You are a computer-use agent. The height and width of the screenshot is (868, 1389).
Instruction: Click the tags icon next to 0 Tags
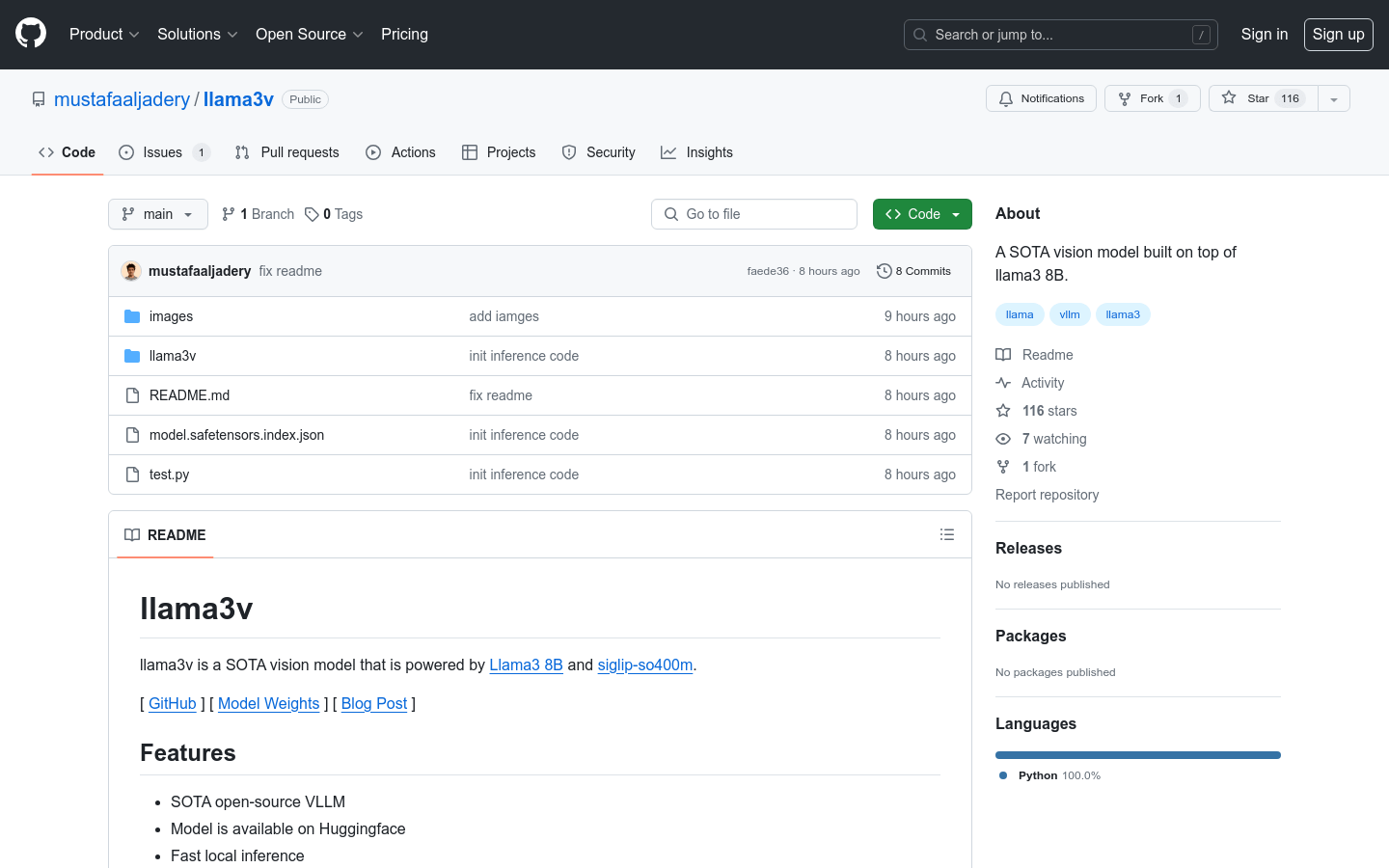pyautogui.click(x=312, y=214)
